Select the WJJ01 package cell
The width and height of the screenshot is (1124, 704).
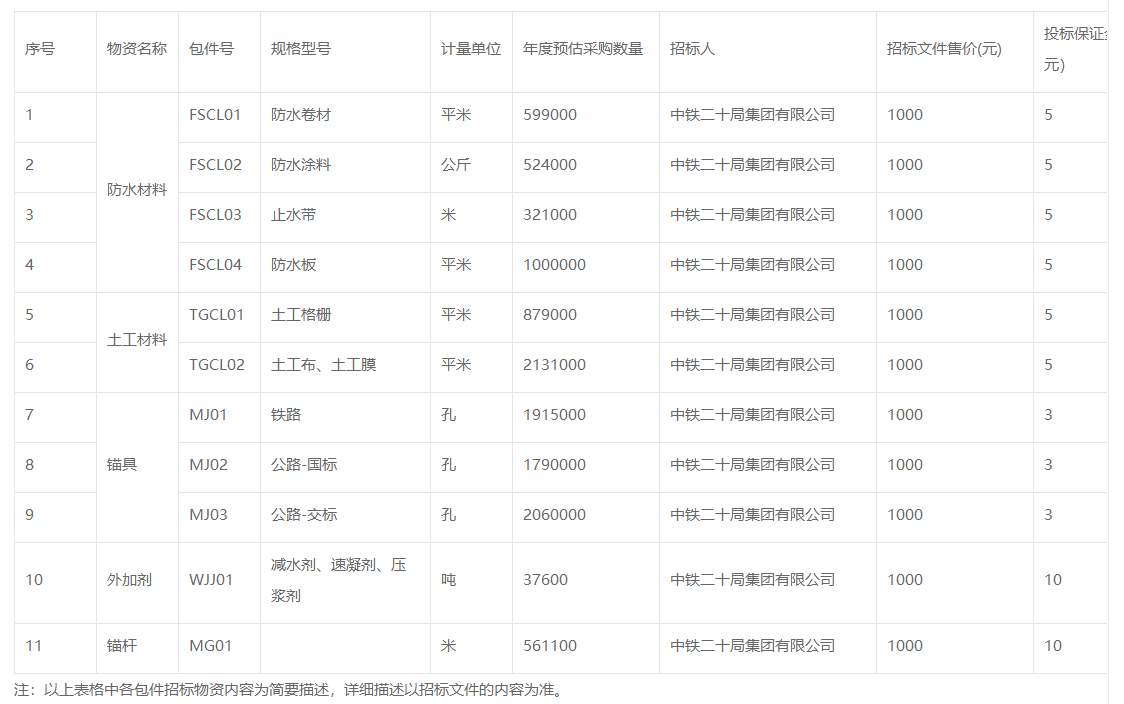(x=211, y=580)
